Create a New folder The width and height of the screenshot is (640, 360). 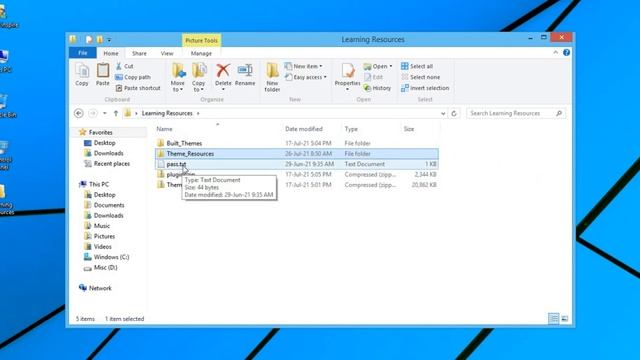[x=272, y=77]
